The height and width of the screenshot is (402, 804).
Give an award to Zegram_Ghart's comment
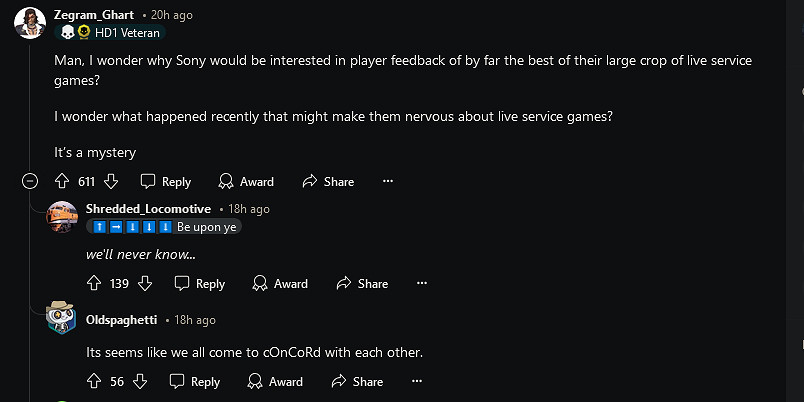point(246,181)
